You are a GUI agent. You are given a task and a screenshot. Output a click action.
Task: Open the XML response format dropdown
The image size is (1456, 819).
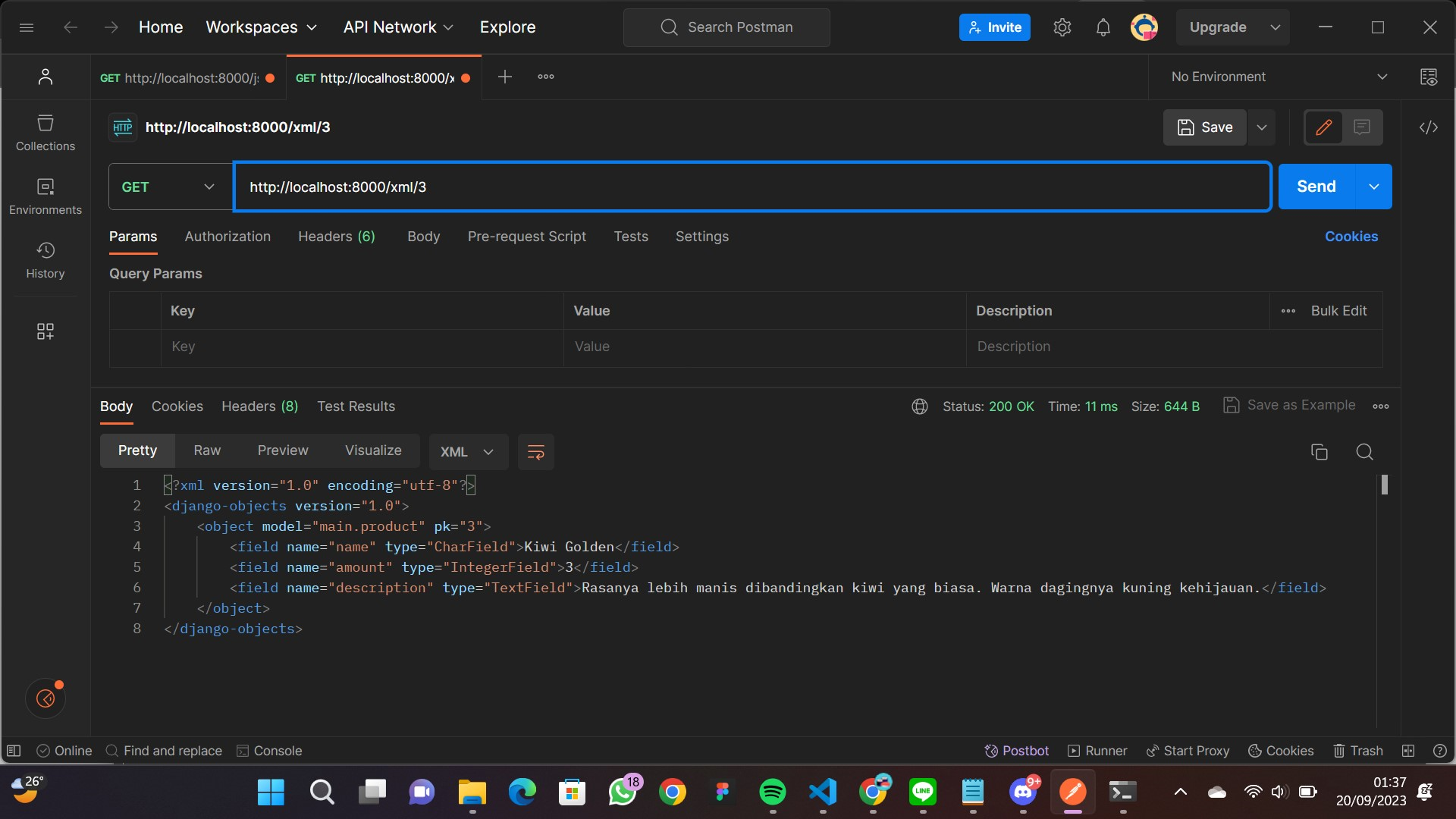click(467, 452)
